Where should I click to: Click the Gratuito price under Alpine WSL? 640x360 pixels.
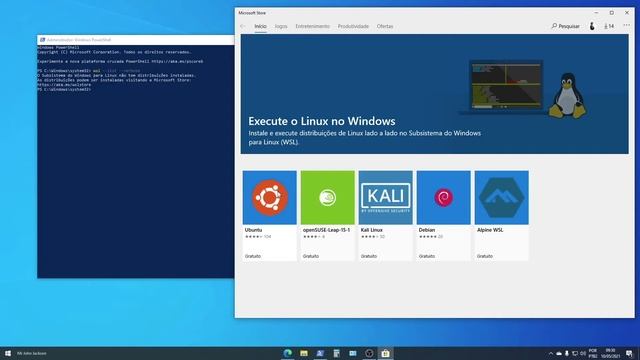pos(484,256)
